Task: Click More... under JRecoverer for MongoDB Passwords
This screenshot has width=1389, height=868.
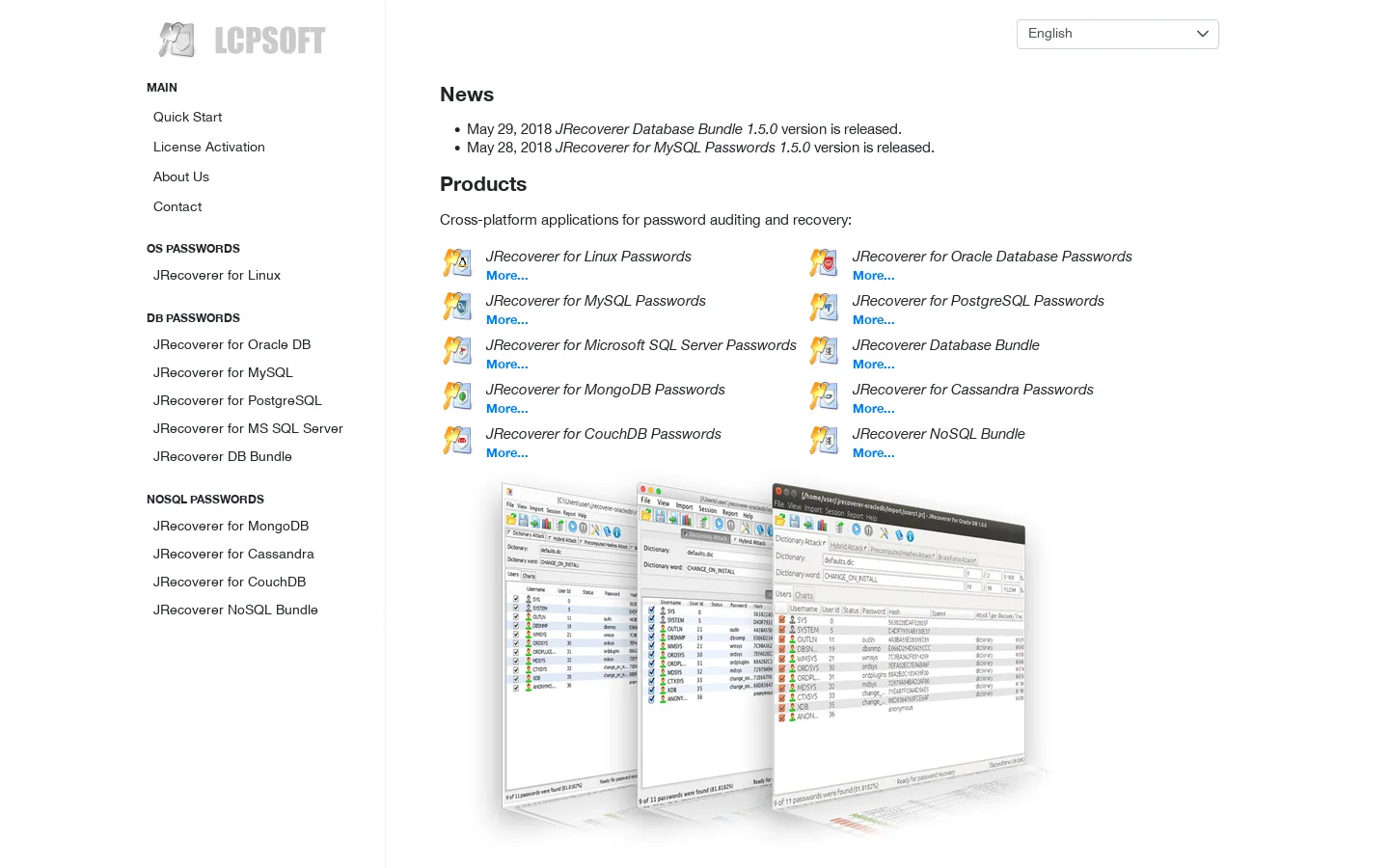Action: point(506,409)
